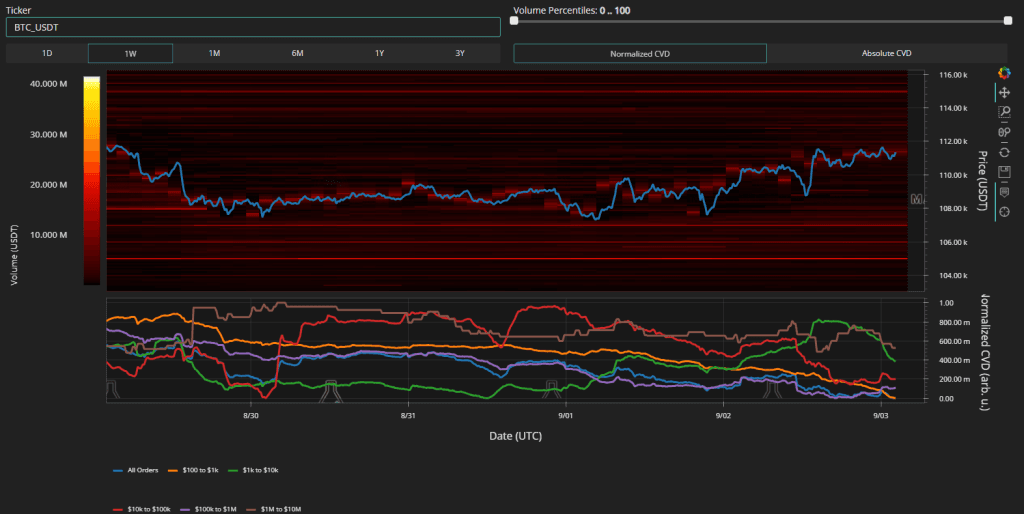The image size is (1024, 514).
Task: Open the Ticker BTC_USDT selector
Action: click(252, 28)
